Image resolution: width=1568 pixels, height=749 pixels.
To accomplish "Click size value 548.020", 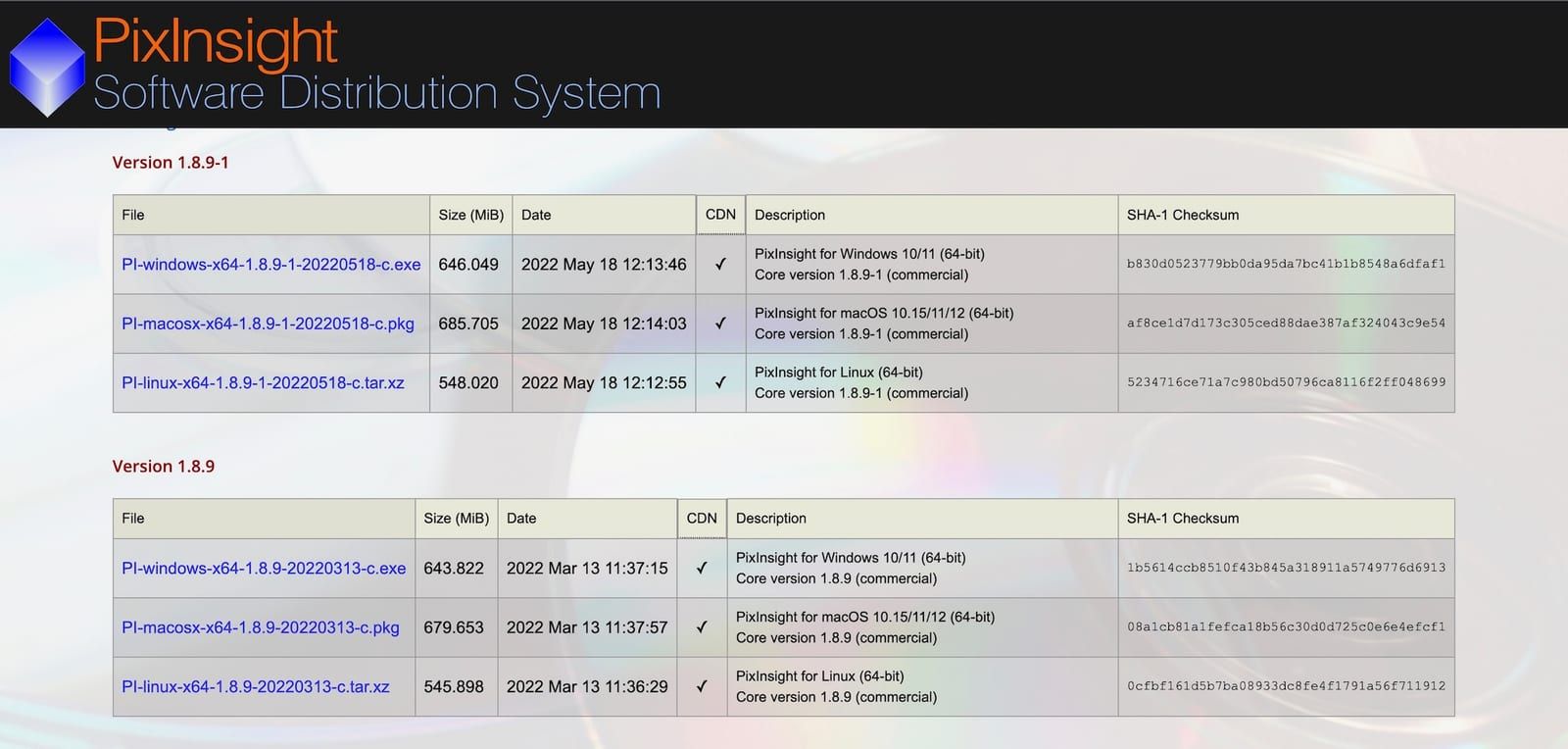I will (468, 383).
